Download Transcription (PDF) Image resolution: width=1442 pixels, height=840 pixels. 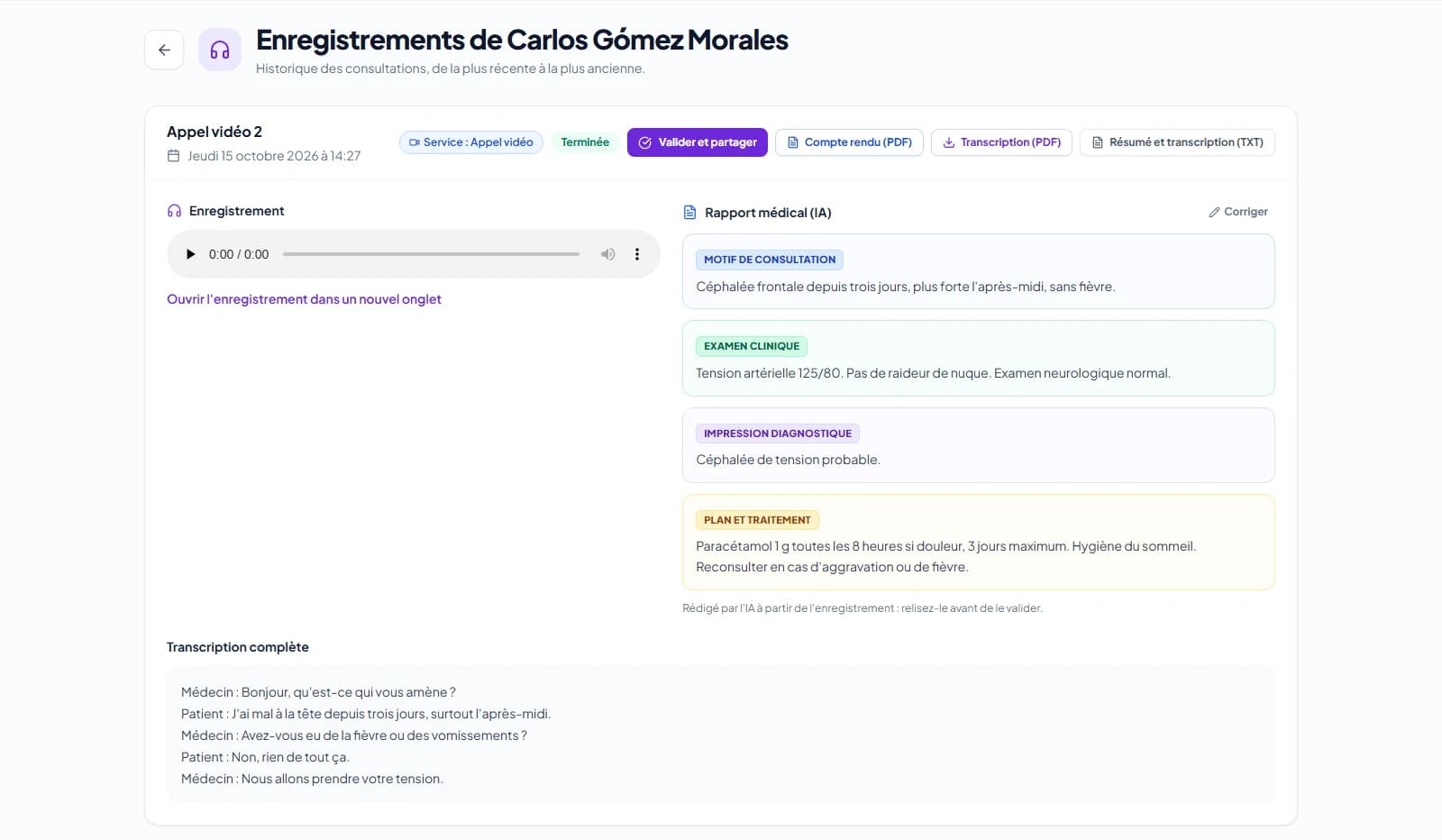click(x=1001, y=142)
